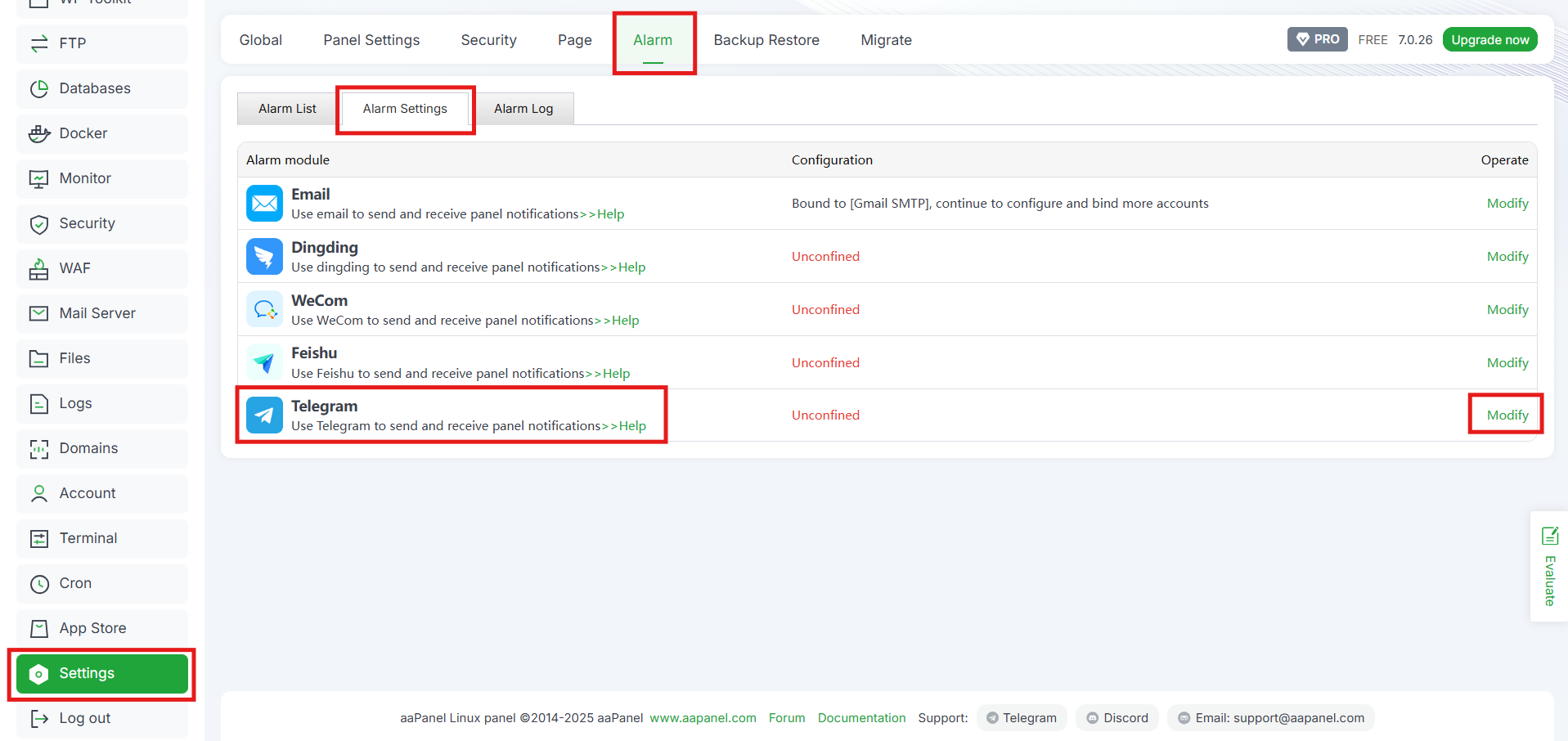Click the WeCom module icon
The image size is (1568, 741).
tap(264, 309)
